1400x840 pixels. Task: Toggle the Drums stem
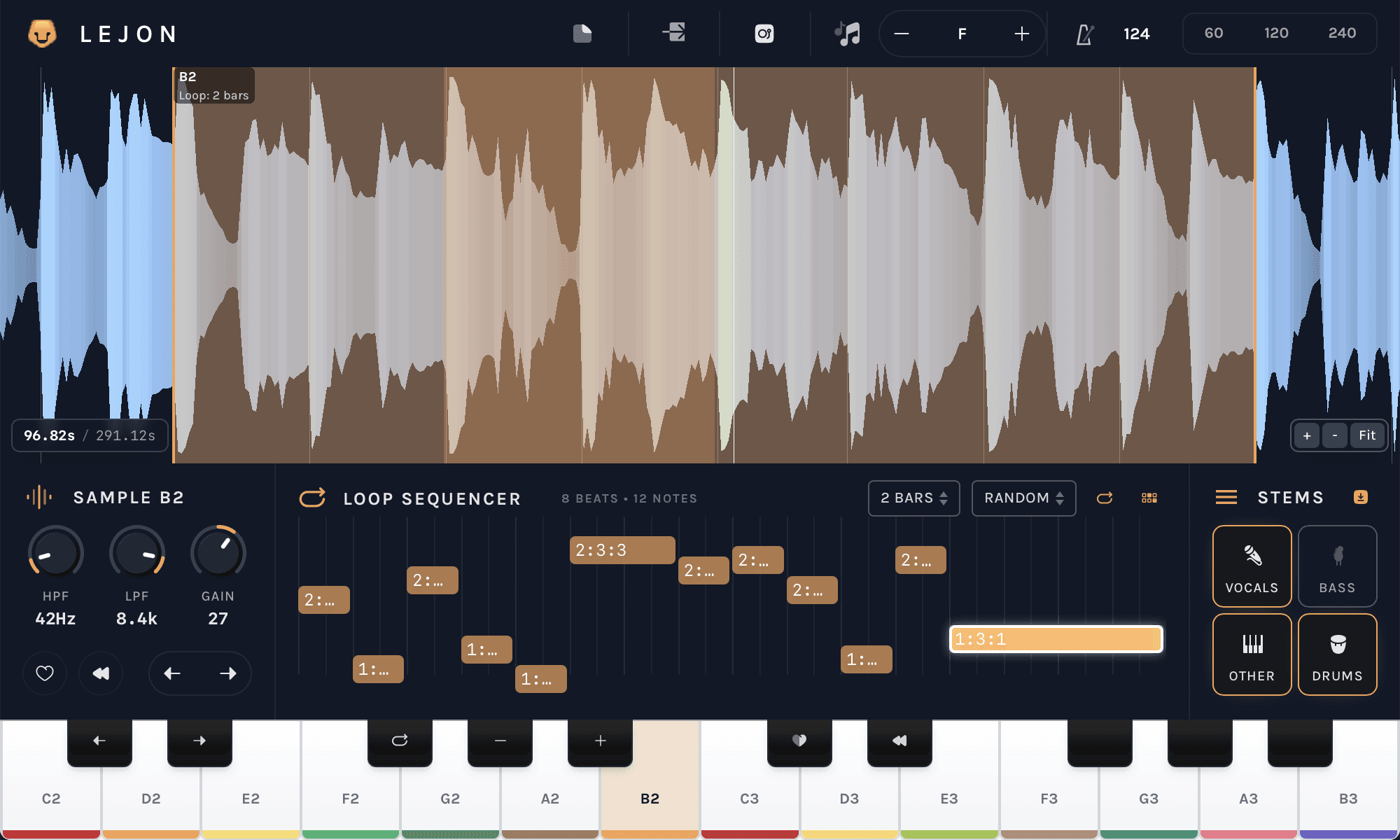1337,654
